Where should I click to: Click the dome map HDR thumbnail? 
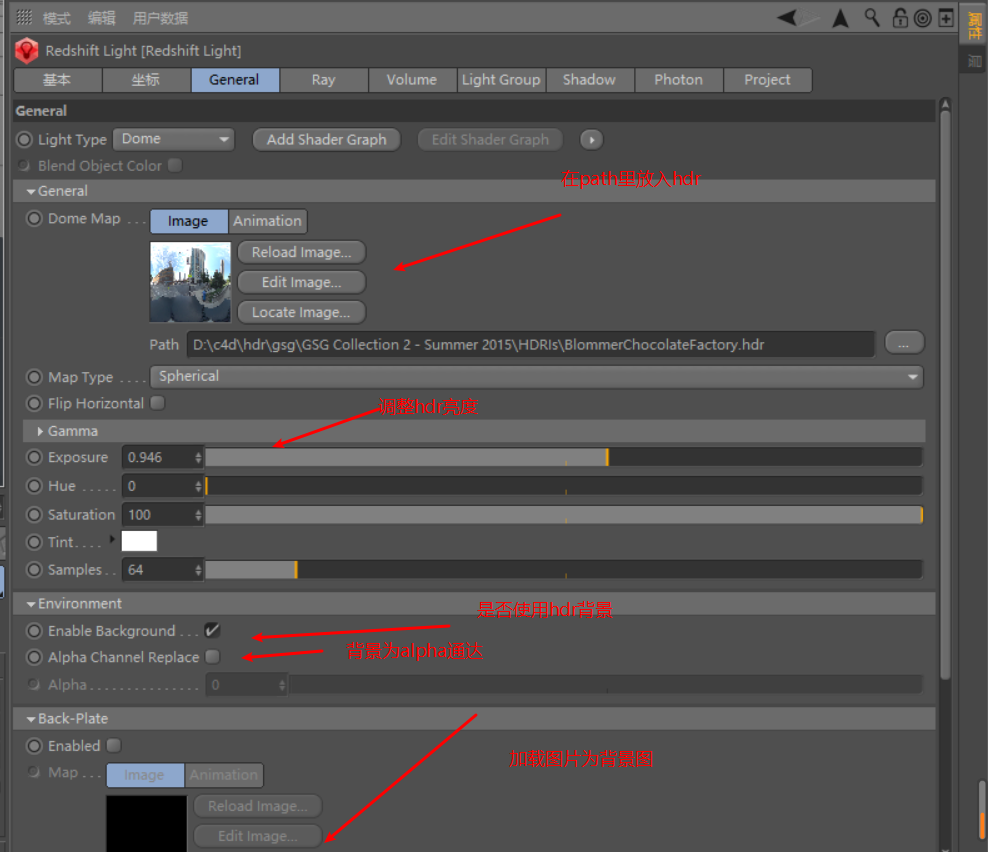coord(190,282)
